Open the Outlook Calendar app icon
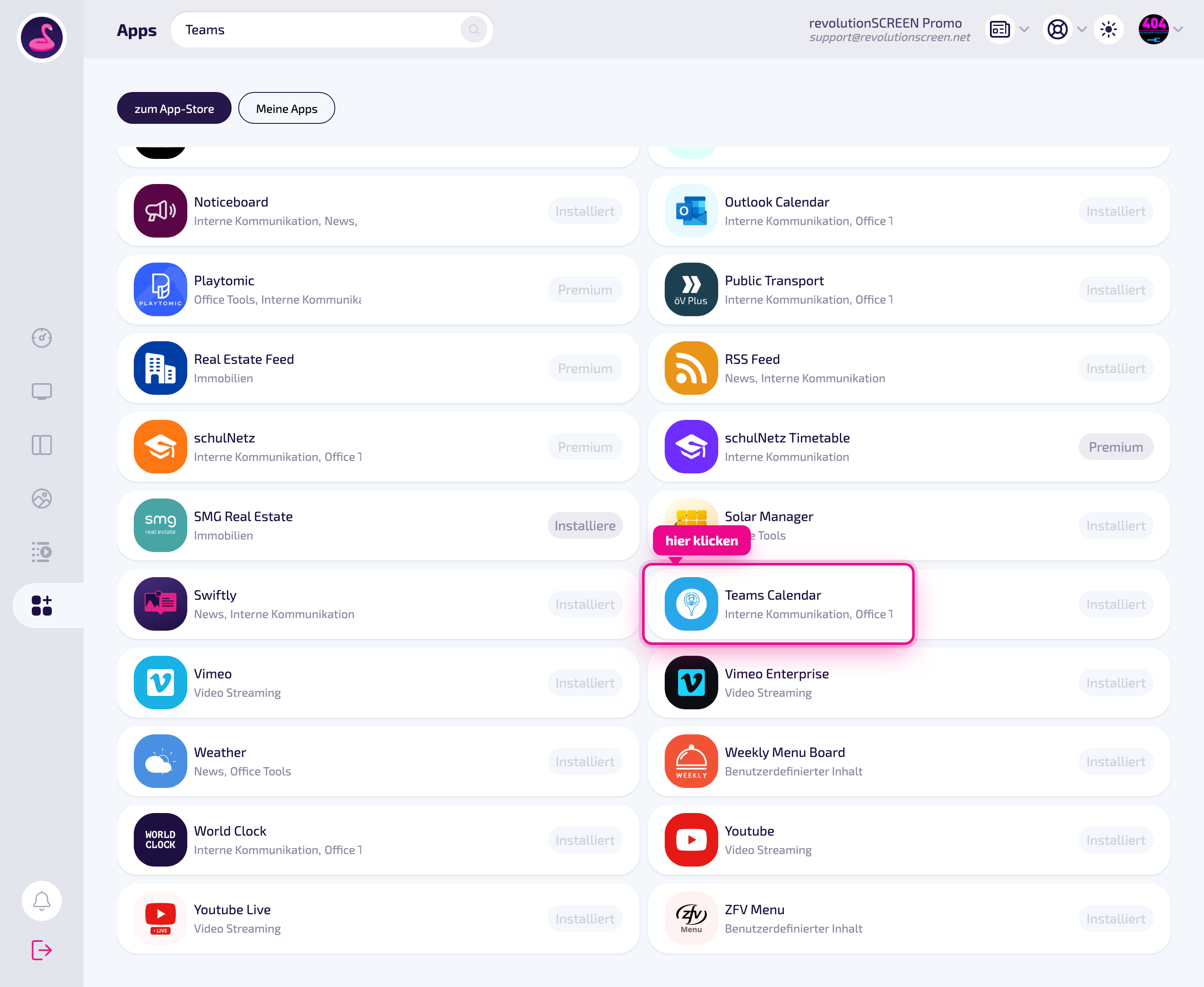 (x=691, y=210)
